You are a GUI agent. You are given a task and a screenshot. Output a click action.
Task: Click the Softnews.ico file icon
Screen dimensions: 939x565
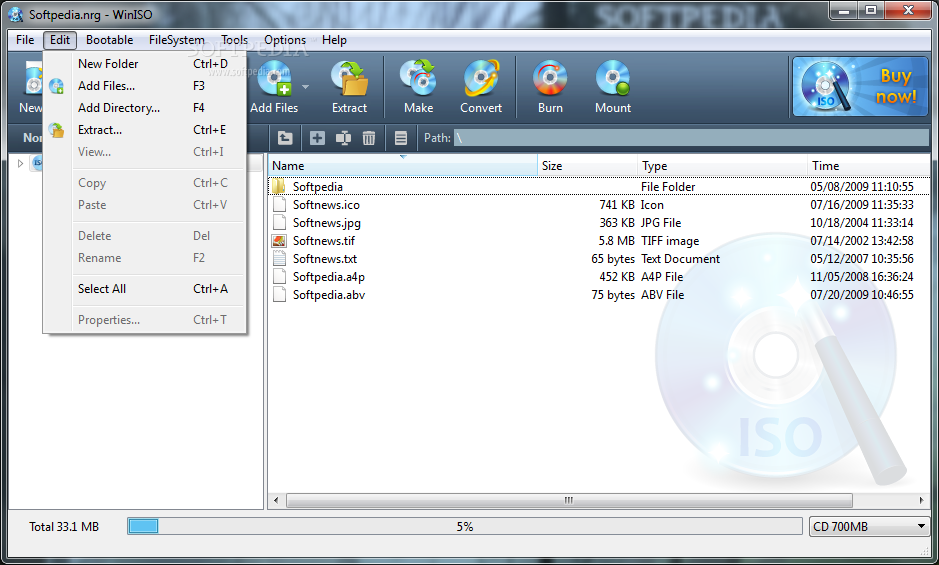(279, 205)
